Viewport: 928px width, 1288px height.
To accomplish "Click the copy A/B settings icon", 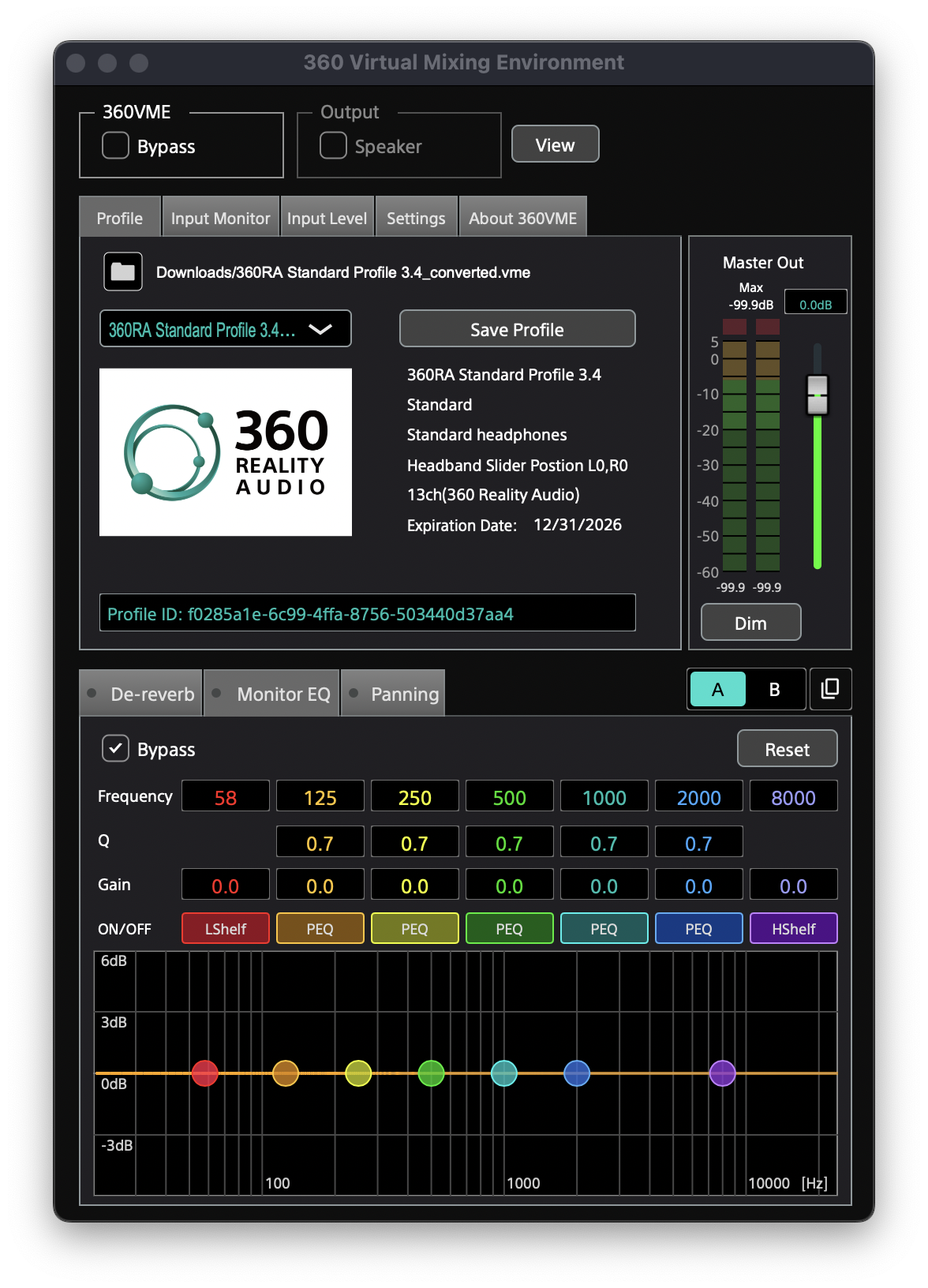I will click(x=829, y=689).
